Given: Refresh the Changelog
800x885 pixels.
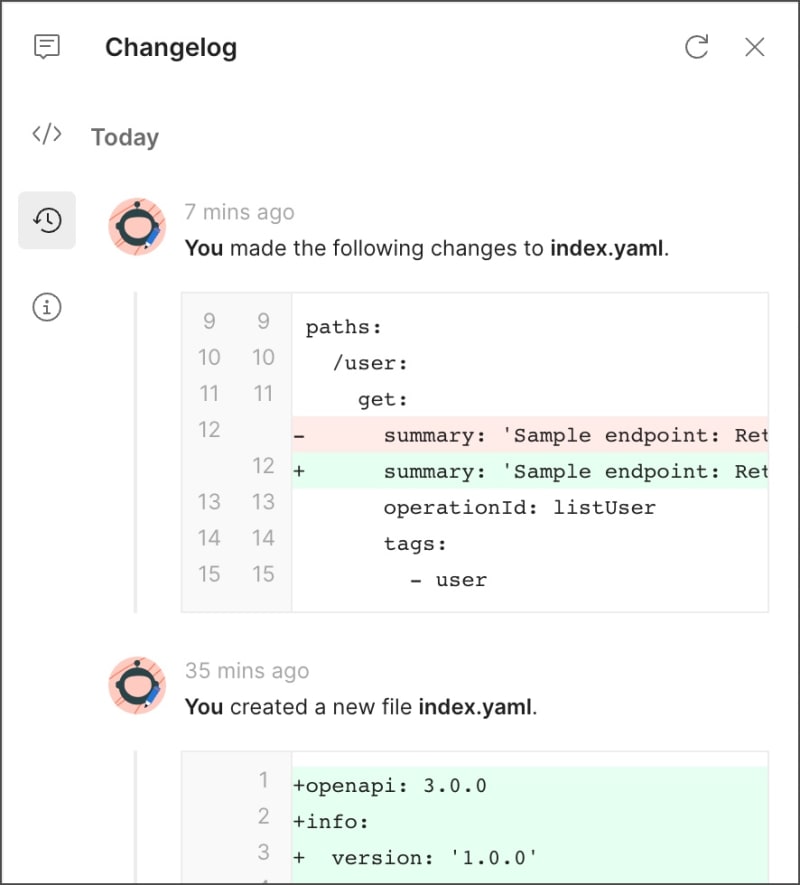Looking at the screenshot, I should [x=697, y=46].
